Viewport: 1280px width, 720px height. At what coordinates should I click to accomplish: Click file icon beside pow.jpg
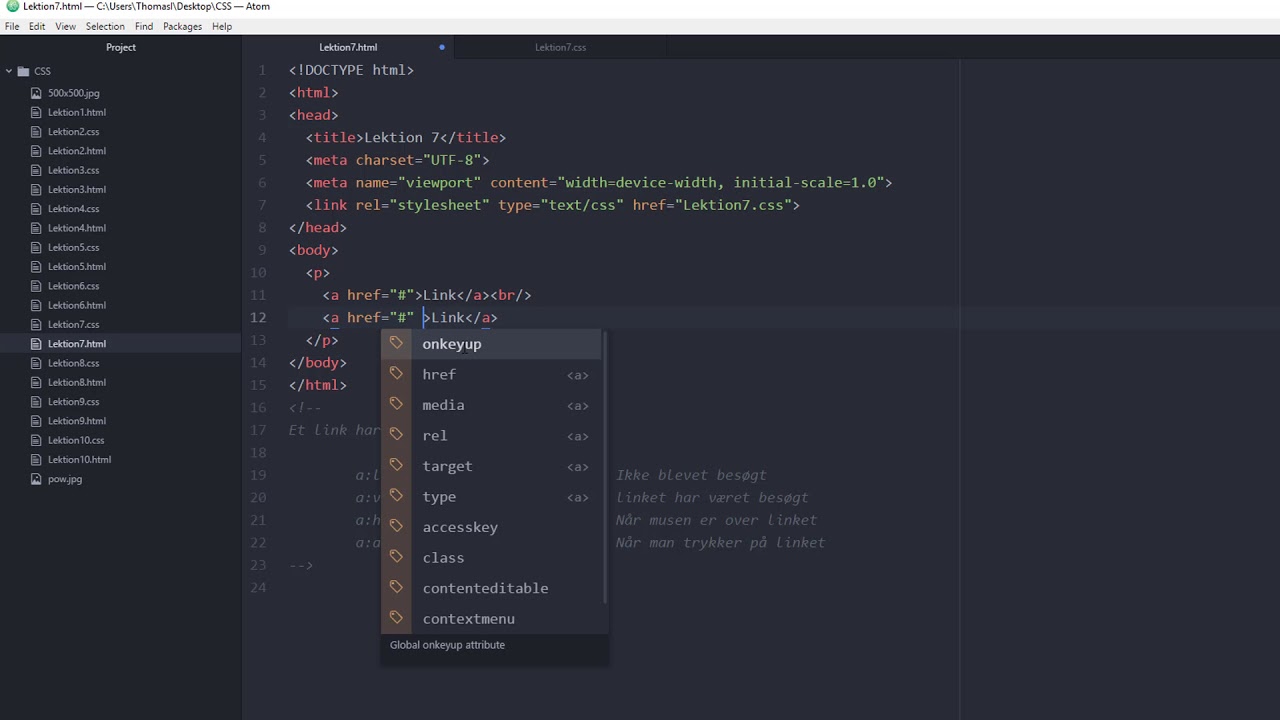37,479
